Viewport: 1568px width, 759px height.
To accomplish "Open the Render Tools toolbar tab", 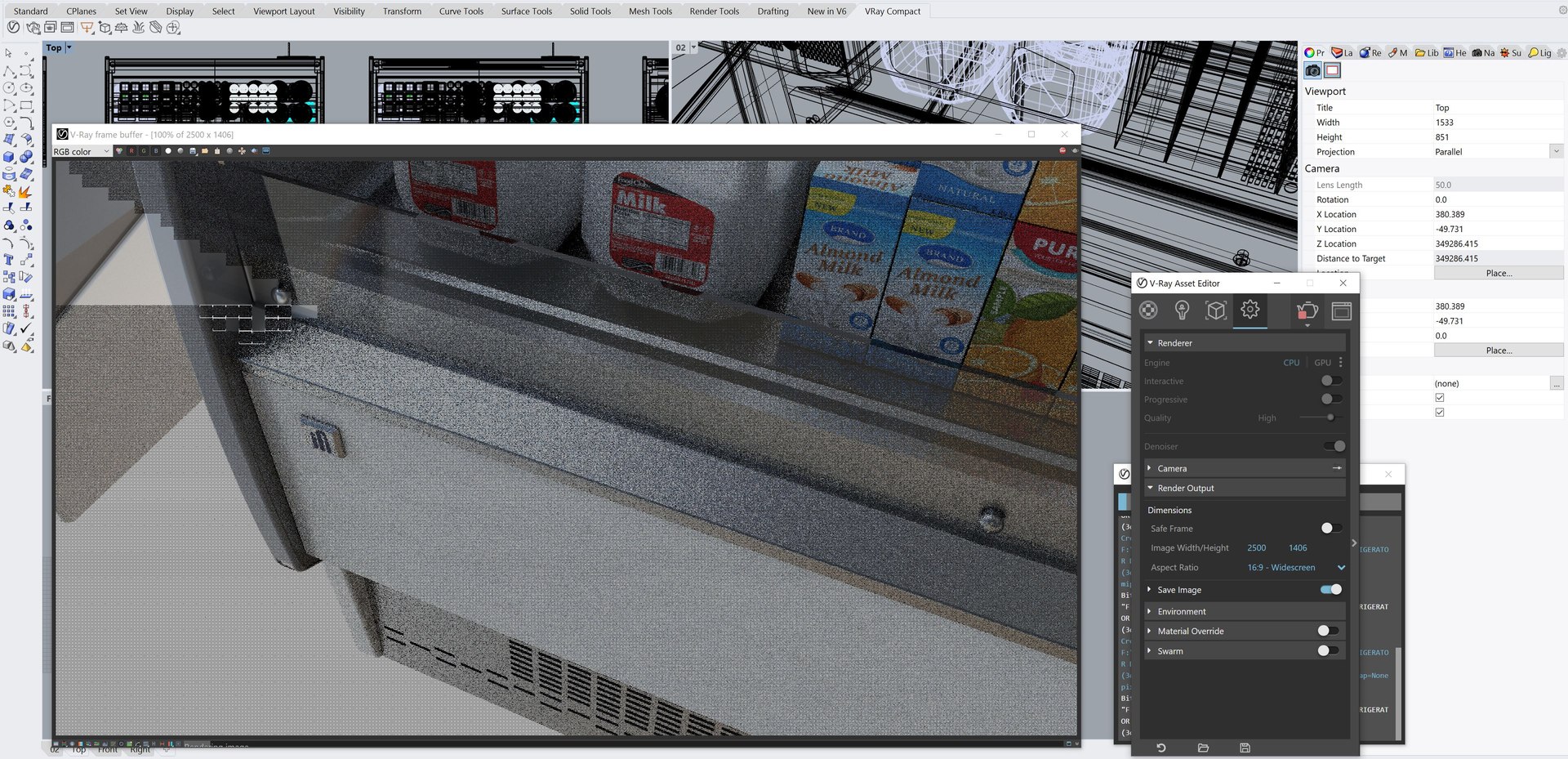I will 715,11.
